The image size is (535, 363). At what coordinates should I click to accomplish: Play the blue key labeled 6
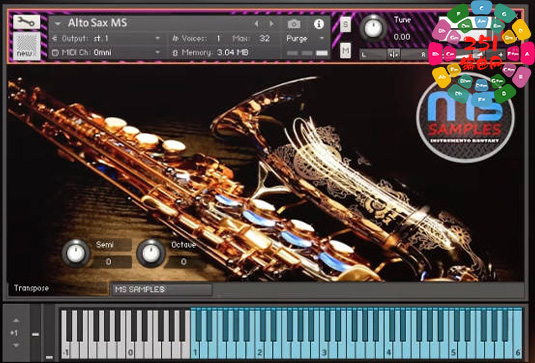518,351
